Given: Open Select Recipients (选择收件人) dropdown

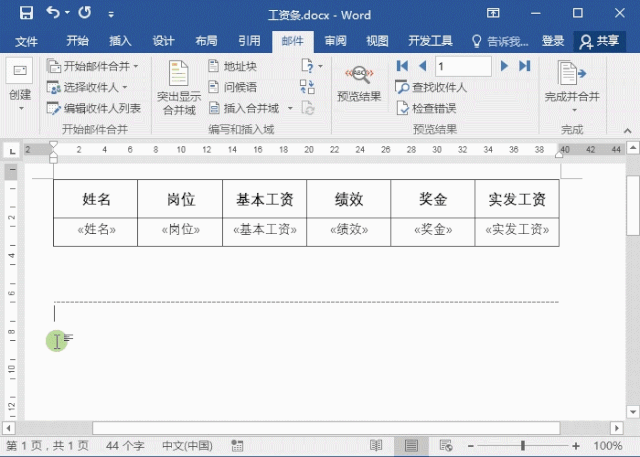Looking at the screenshot, I should click(88, 87).
